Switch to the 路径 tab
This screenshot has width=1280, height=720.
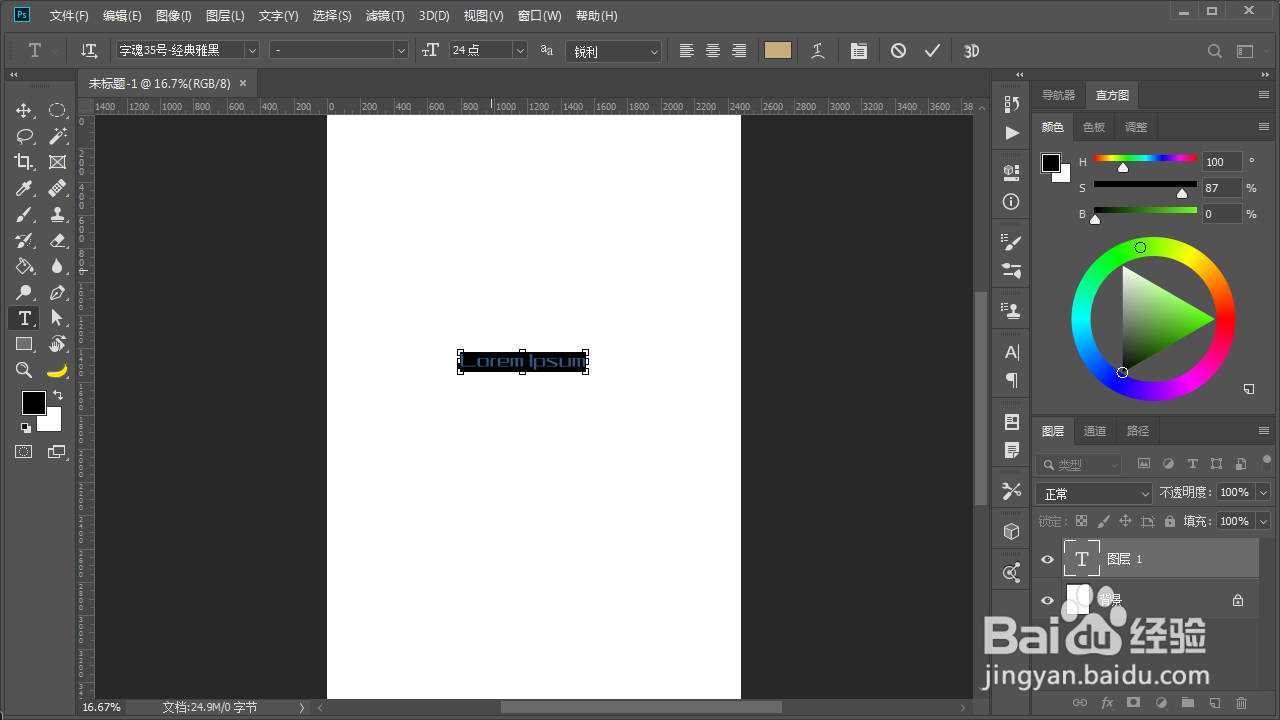click(x=1138, y=431)
